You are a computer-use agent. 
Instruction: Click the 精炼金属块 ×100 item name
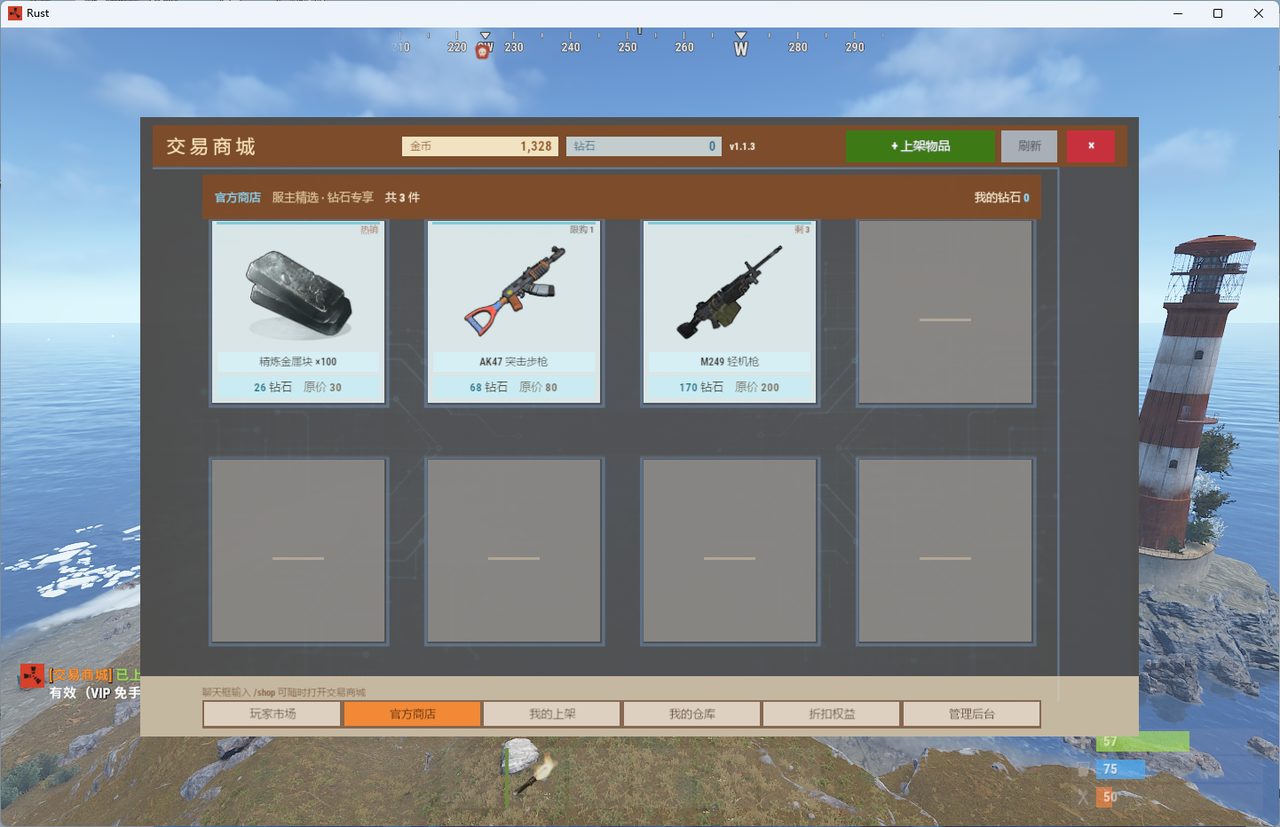[298, 362]
